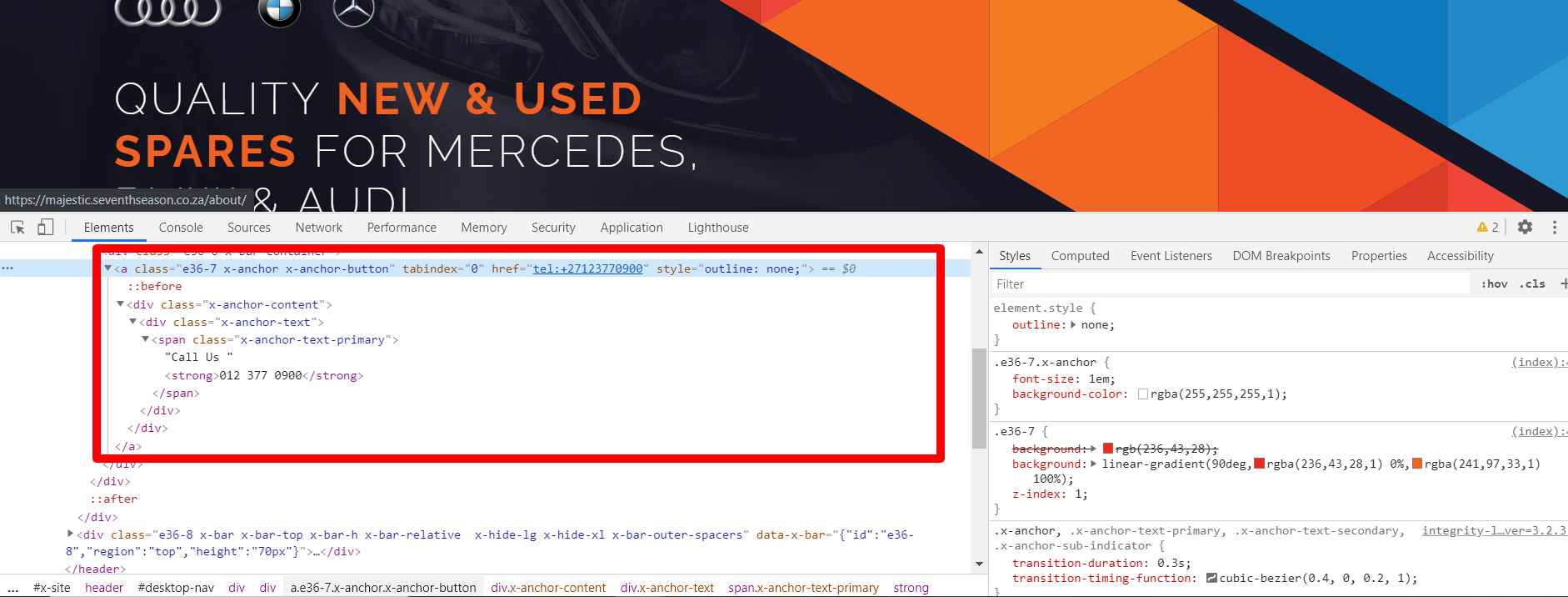Select header in the breadcrumb trail

coord(104,588)
